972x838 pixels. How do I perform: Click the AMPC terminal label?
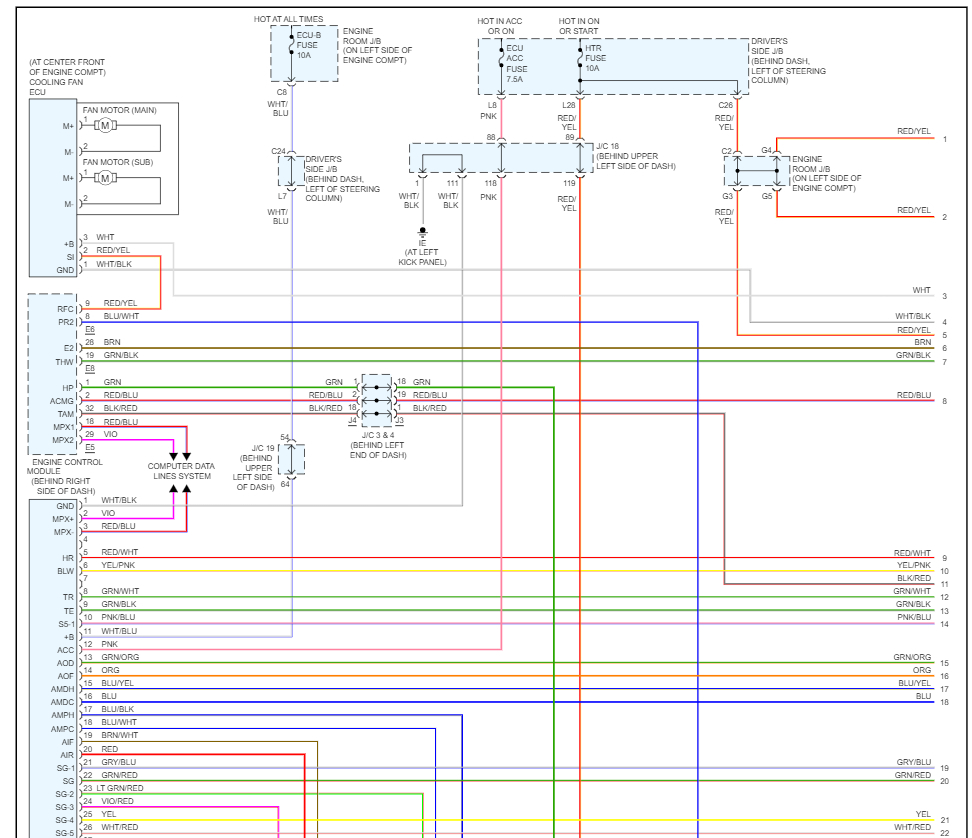[x=62, y=729]
